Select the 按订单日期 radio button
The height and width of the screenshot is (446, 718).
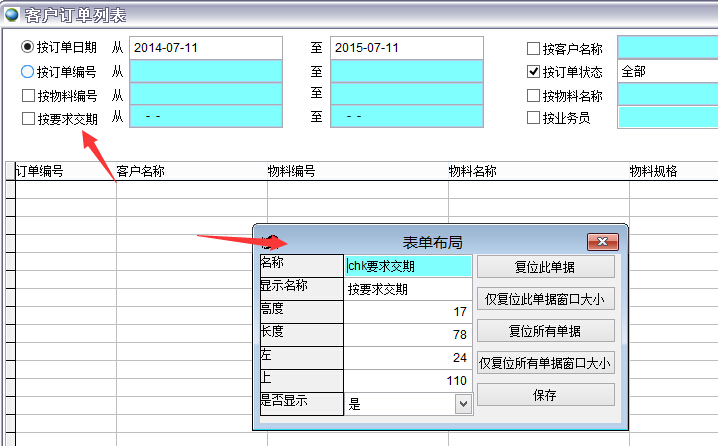point(28,47)
